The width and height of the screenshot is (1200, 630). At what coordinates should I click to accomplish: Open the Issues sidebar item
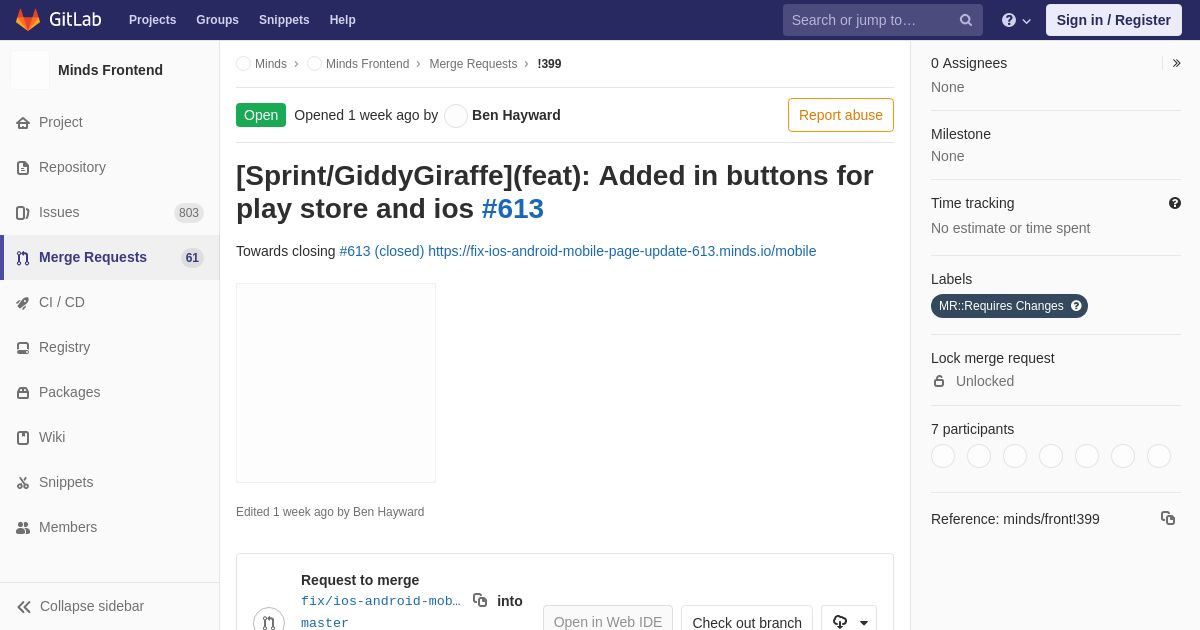(110, 212)
